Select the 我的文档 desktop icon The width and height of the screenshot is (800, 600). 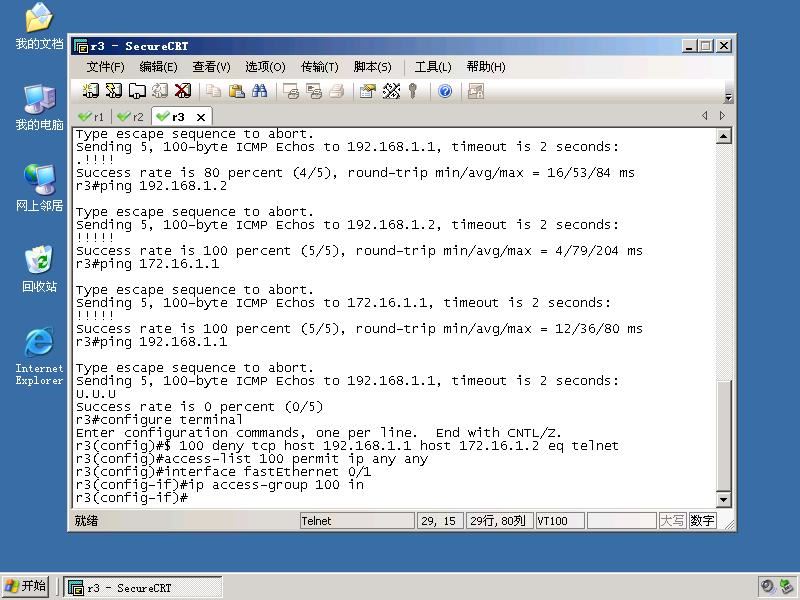39,26
